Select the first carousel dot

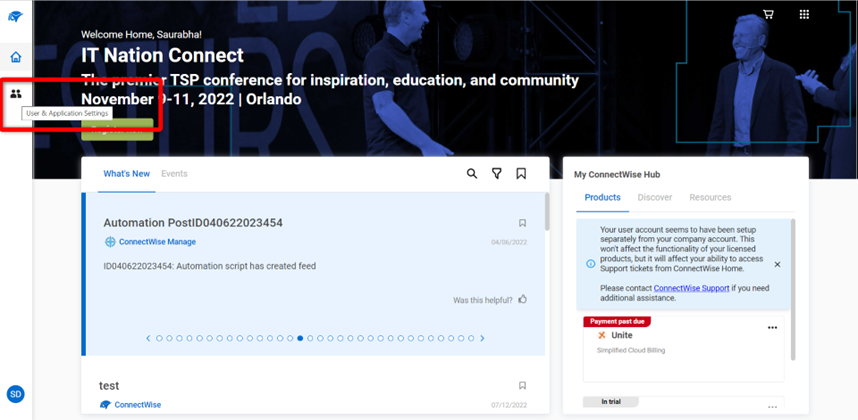pyautogui.click(x=159, y=339)
